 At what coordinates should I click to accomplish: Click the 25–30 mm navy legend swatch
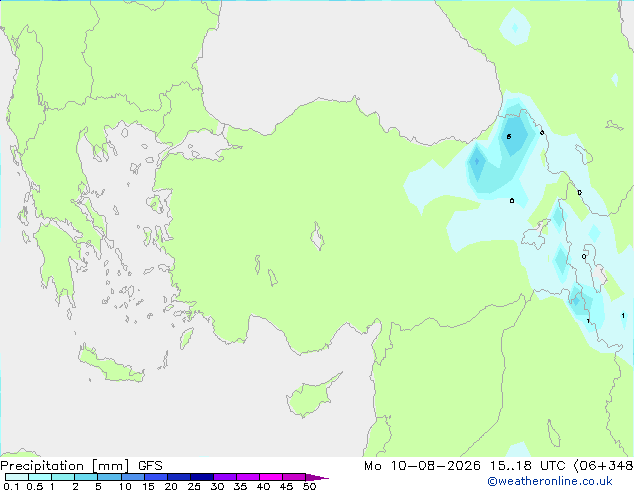tap(201, 477)
